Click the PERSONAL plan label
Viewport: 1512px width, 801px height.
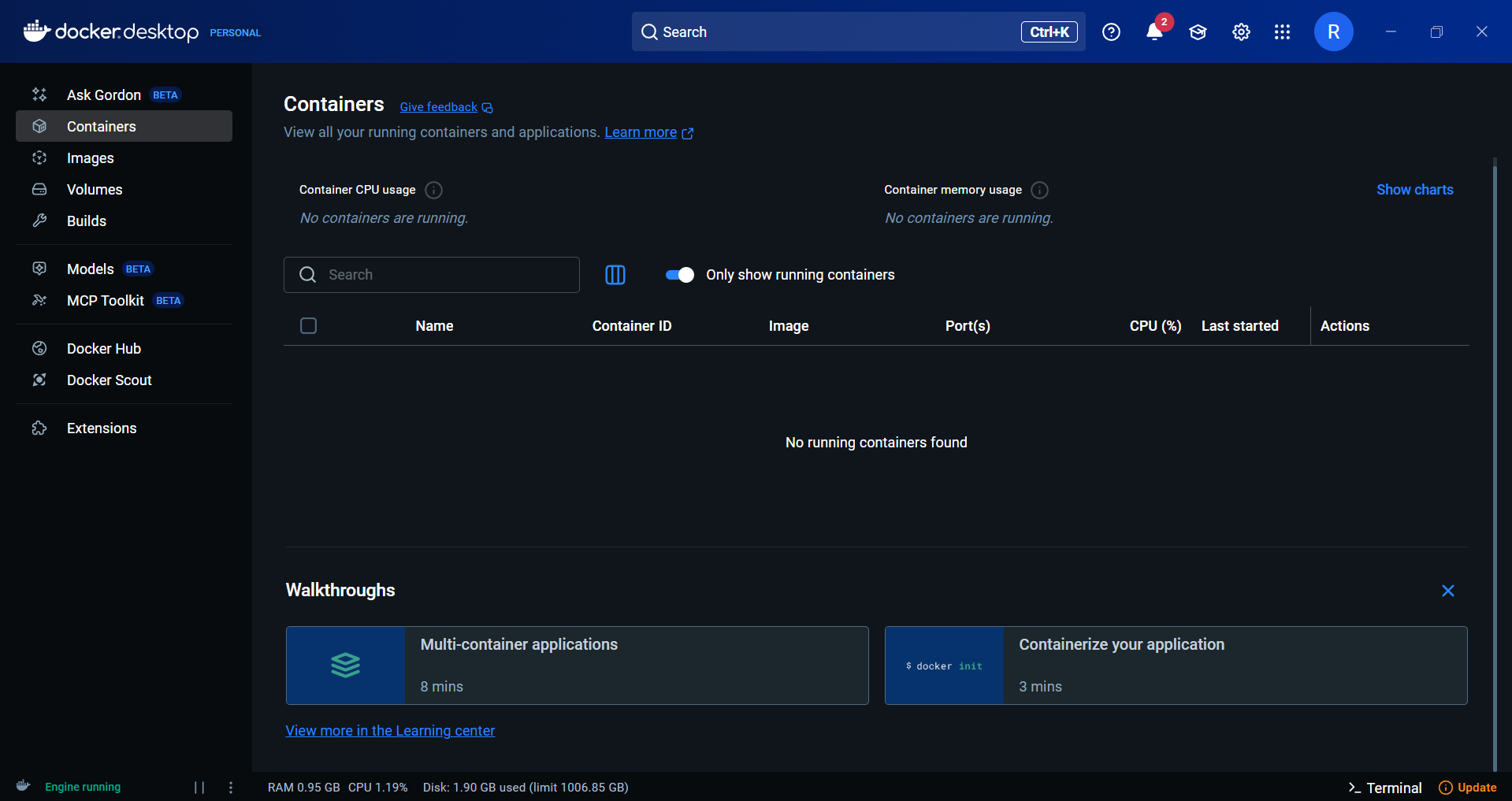click(235, 33)
